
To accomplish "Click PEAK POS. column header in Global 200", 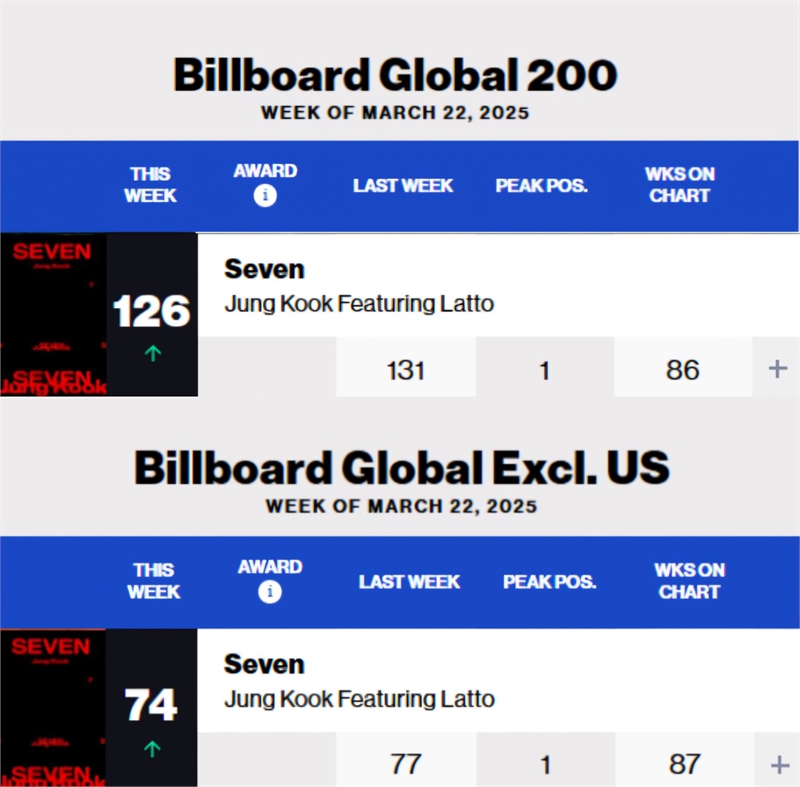I will [541, 186].
